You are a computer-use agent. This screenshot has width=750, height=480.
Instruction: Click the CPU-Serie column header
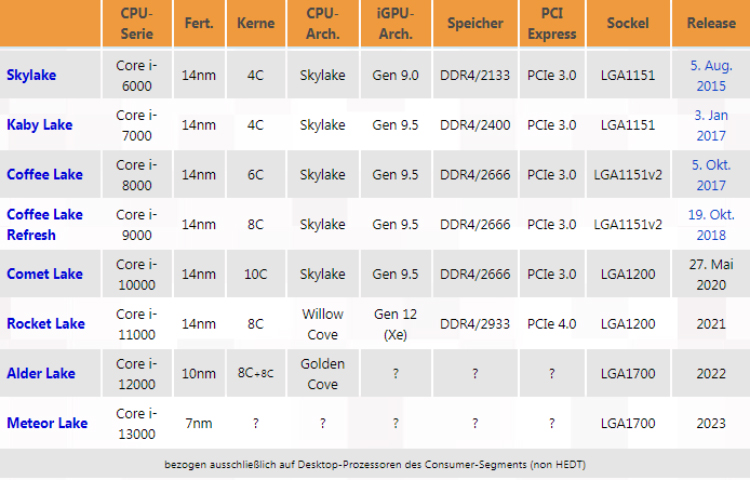coord(137,23)
